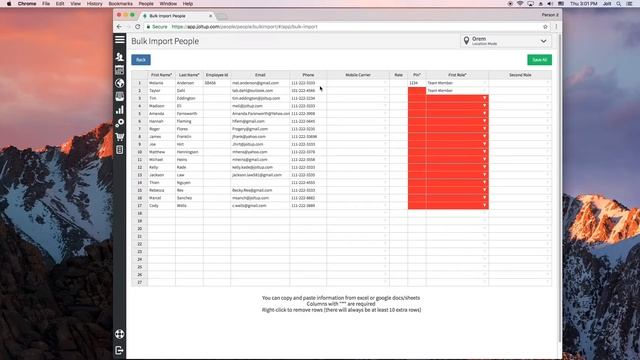The width and height of the screenshot is (640, 360).
Task: Open the Chrome File menu
Action: point(46,4)
